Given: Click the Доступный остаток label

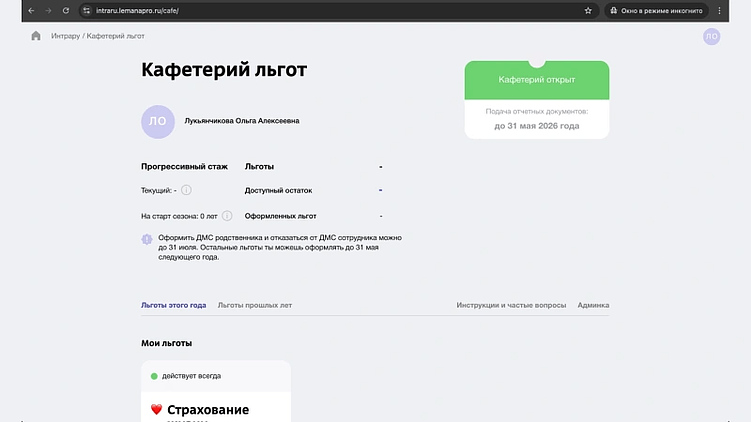Looking at the screenshot, I should [x=278, y=190].
